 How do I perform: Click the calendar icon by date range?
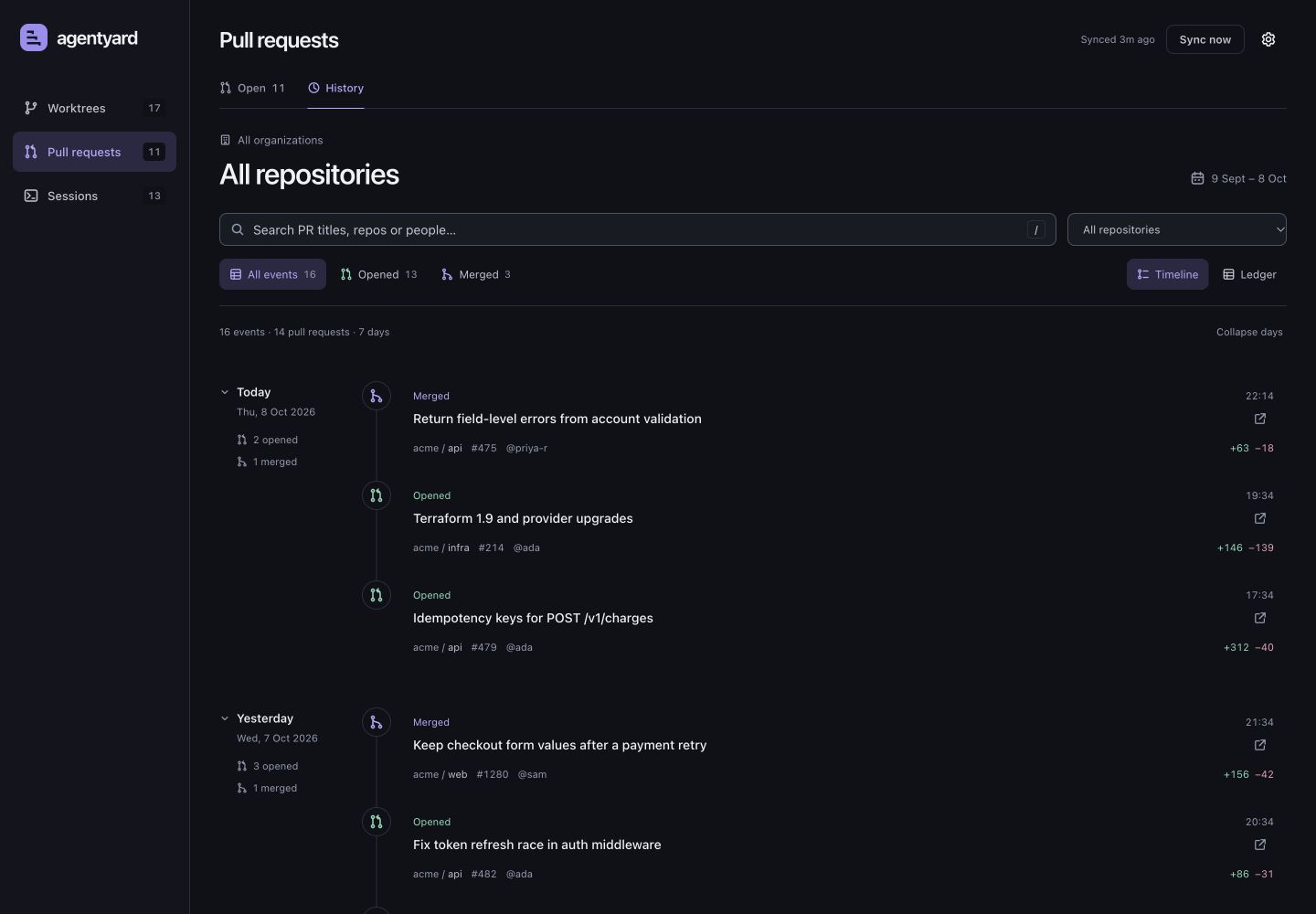point(1197,178)
